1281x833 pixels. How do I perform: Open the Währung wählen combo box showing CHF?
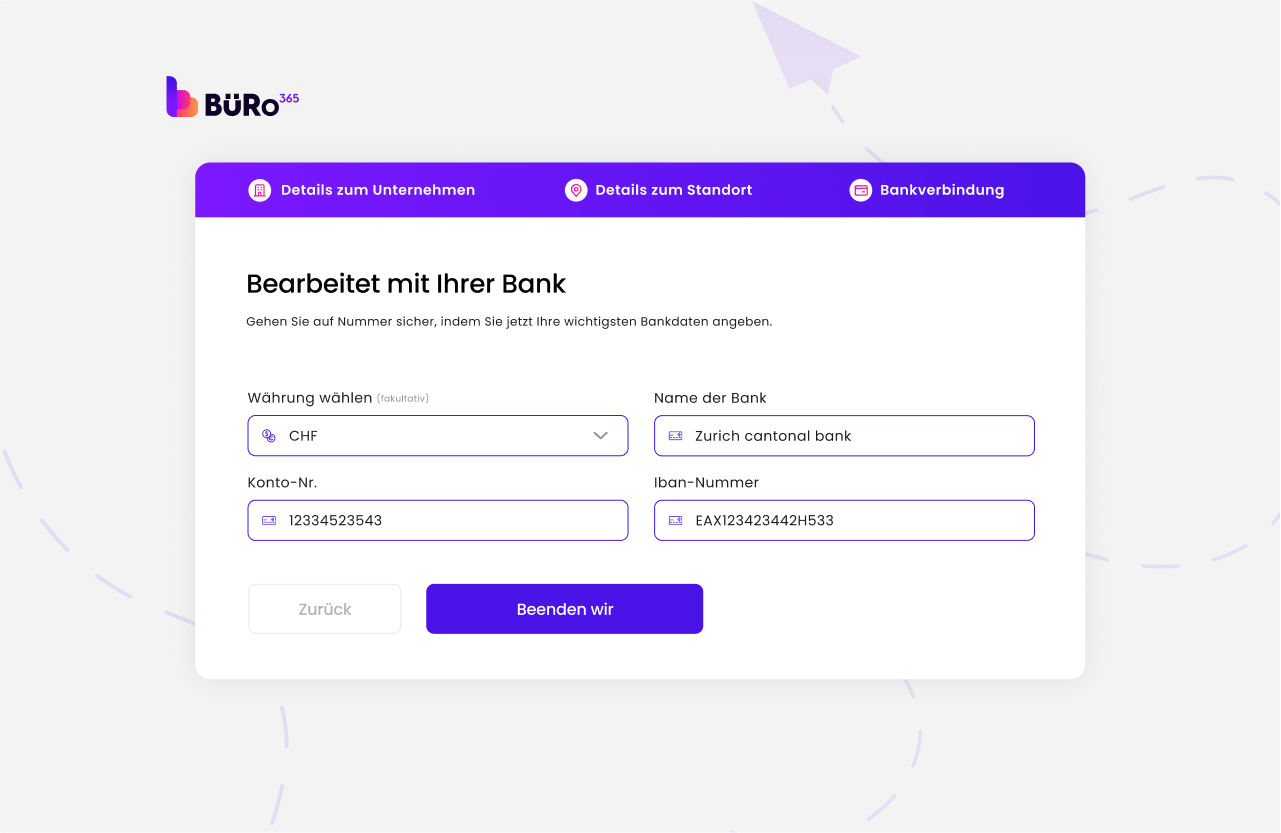[438, 436]
